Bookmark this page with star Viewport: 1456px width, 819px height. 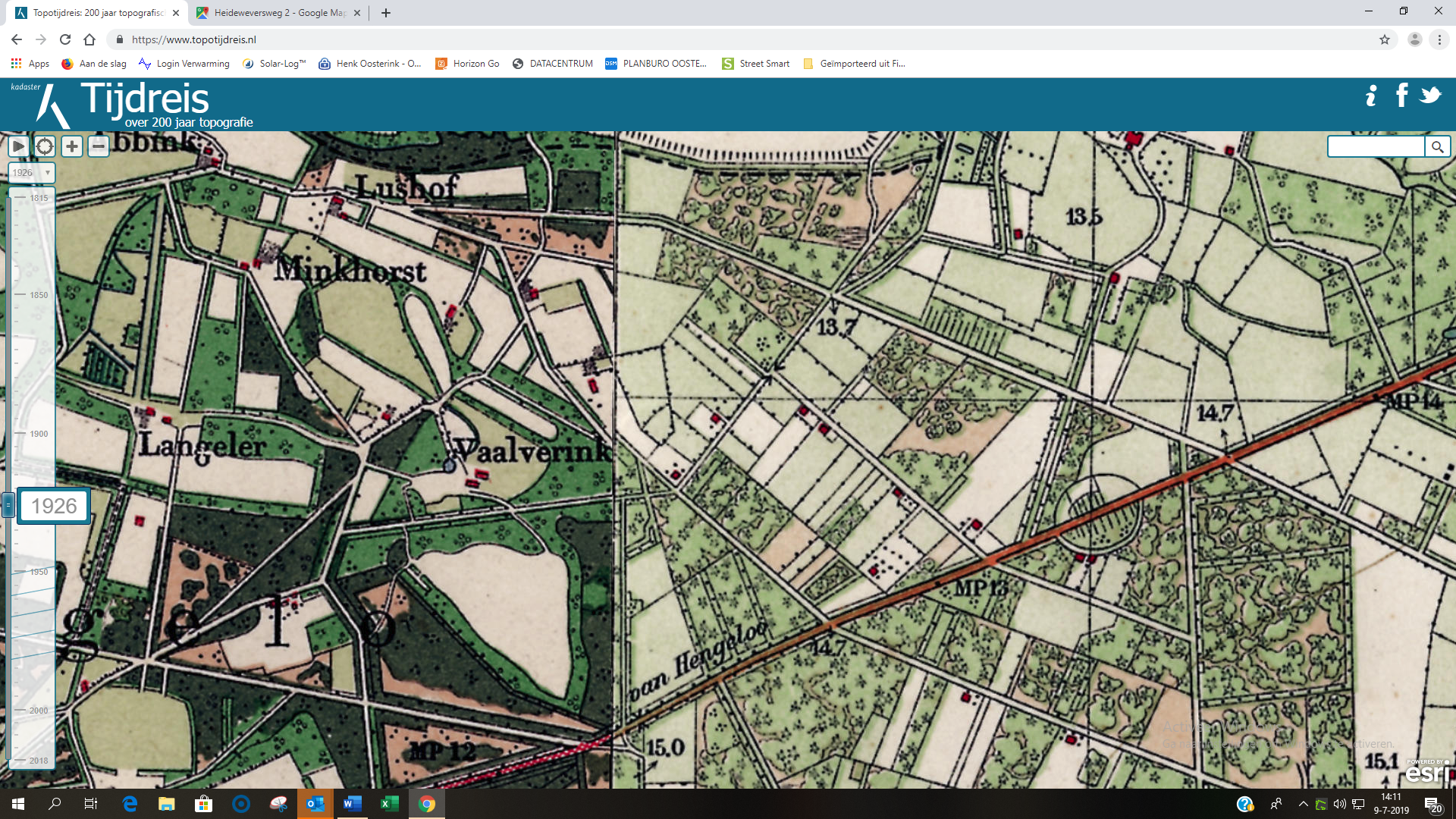pos(1385,39)
